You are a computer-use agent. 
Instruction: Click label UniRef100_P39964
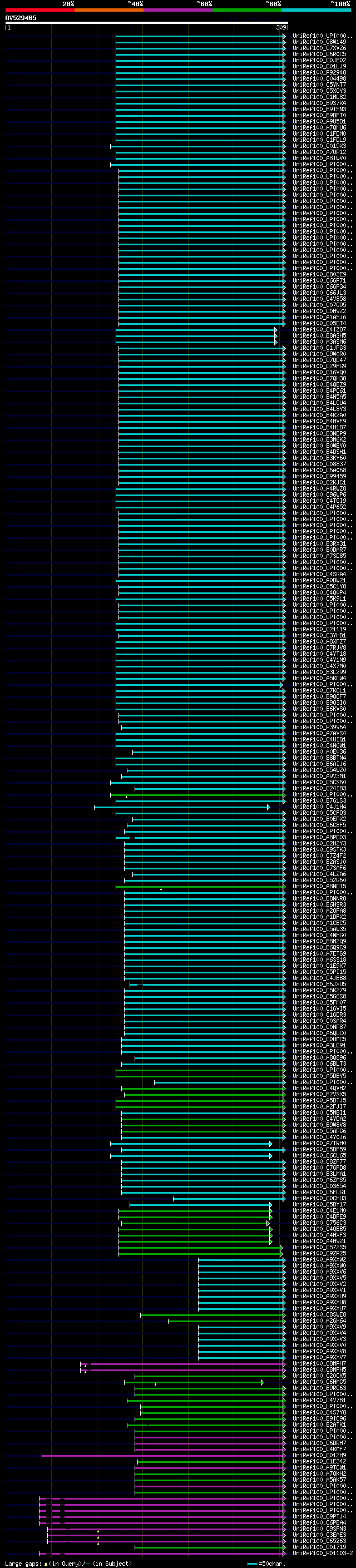pos(319,727)
